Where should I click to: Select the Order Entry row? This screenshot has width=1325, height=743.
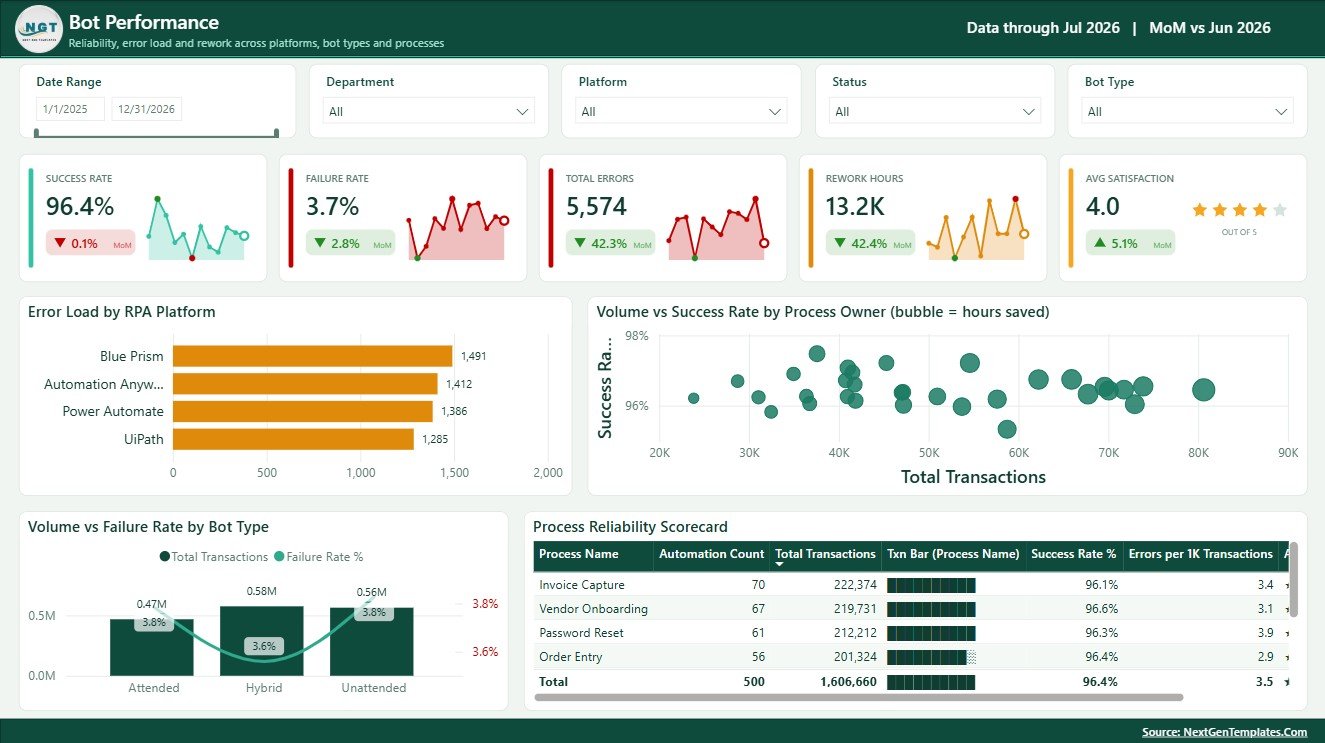pos(910,657)
